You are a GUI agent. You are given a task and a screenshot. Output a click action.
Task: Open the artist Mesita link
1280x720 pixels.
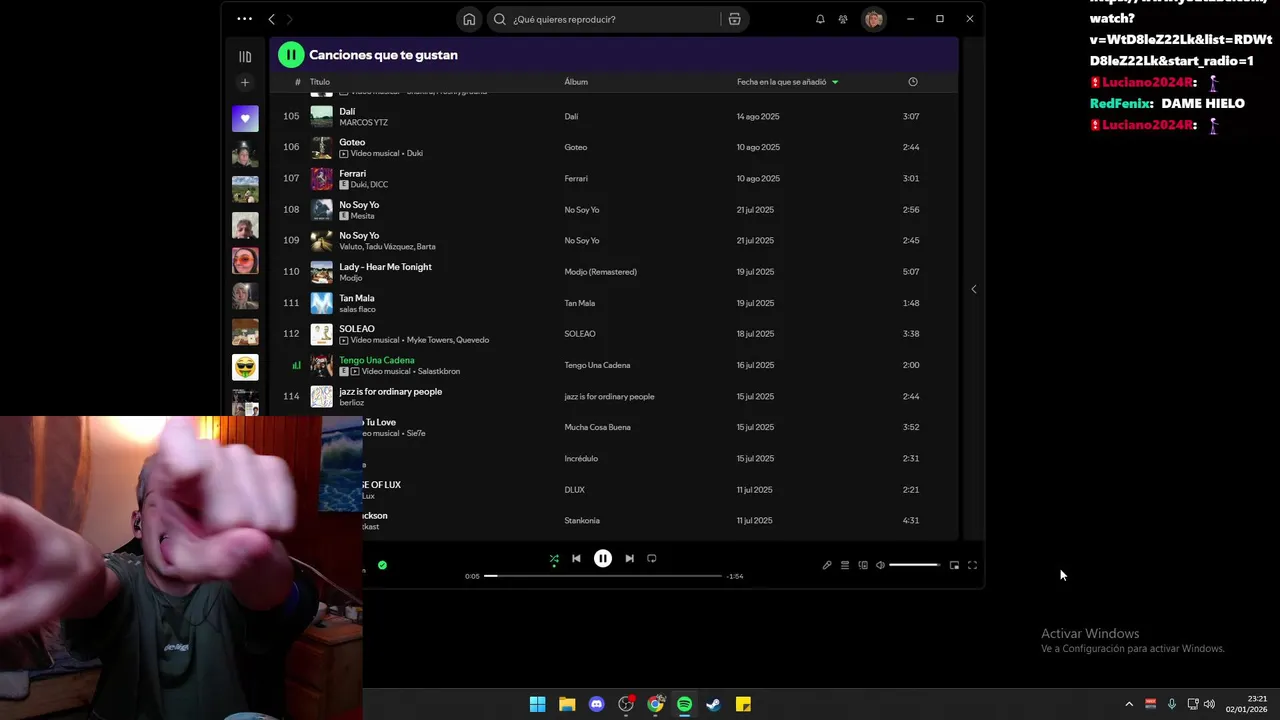tap(363, 216)
